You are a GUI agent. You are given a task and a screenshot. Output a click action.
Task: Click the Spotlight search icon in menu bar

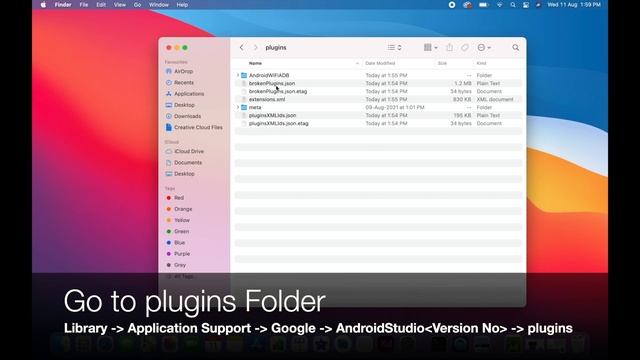[x=513, y=5]
